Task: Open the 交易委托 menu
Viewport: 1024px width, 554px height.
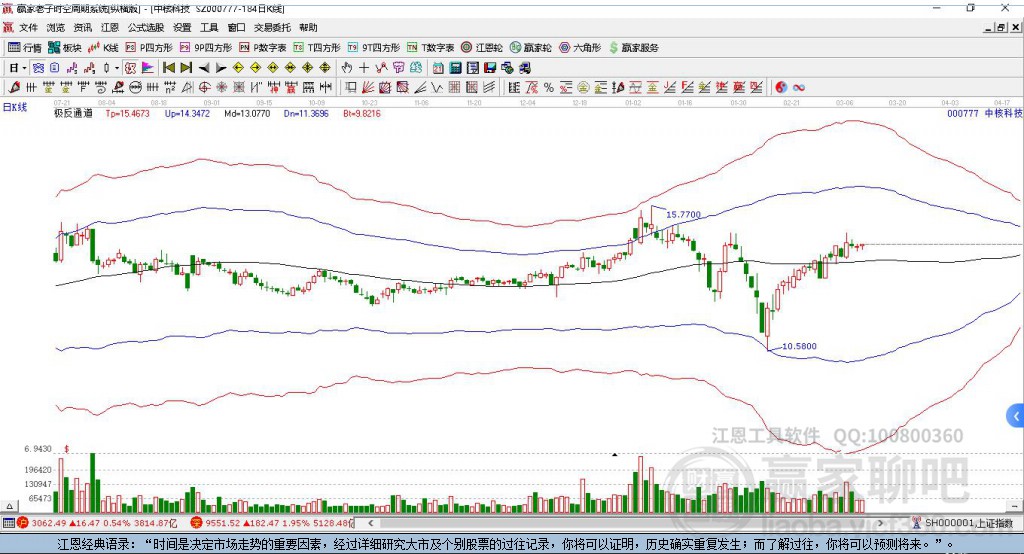Action: (272, 27)
